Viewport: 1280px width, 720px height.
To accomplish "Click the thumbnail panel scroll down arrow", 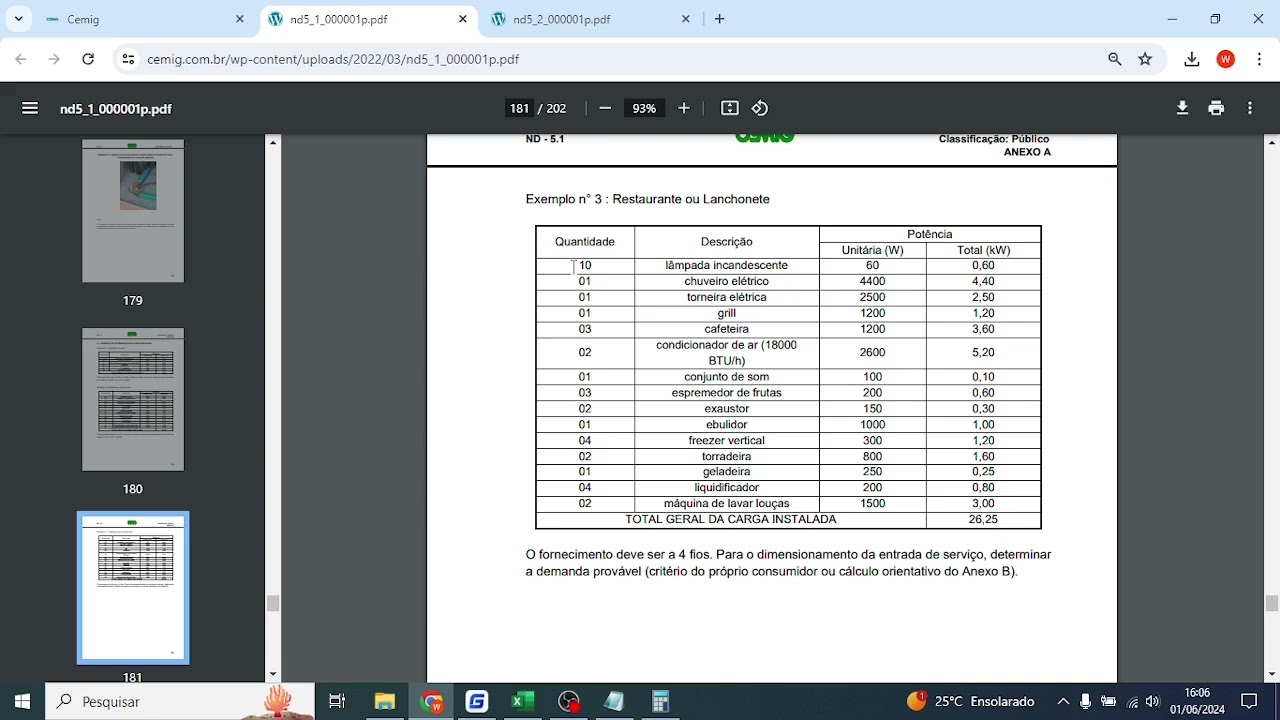I will 273,675.
